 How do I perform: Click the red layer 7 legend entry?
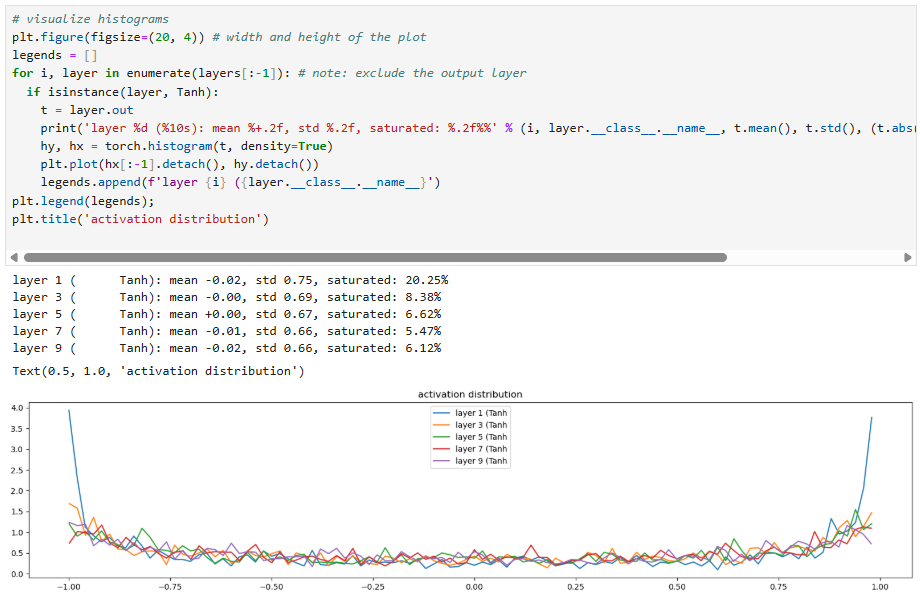tap(480, 449)
